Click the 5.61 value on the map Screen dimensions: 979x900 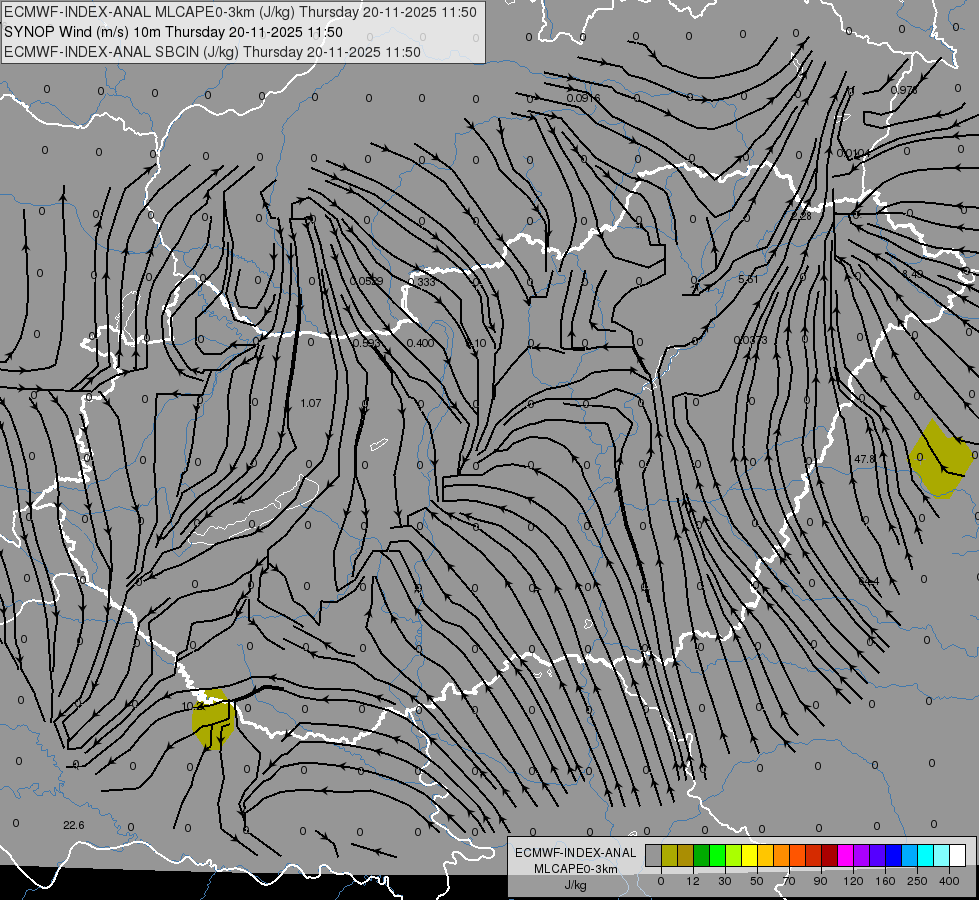coord(748,279)
